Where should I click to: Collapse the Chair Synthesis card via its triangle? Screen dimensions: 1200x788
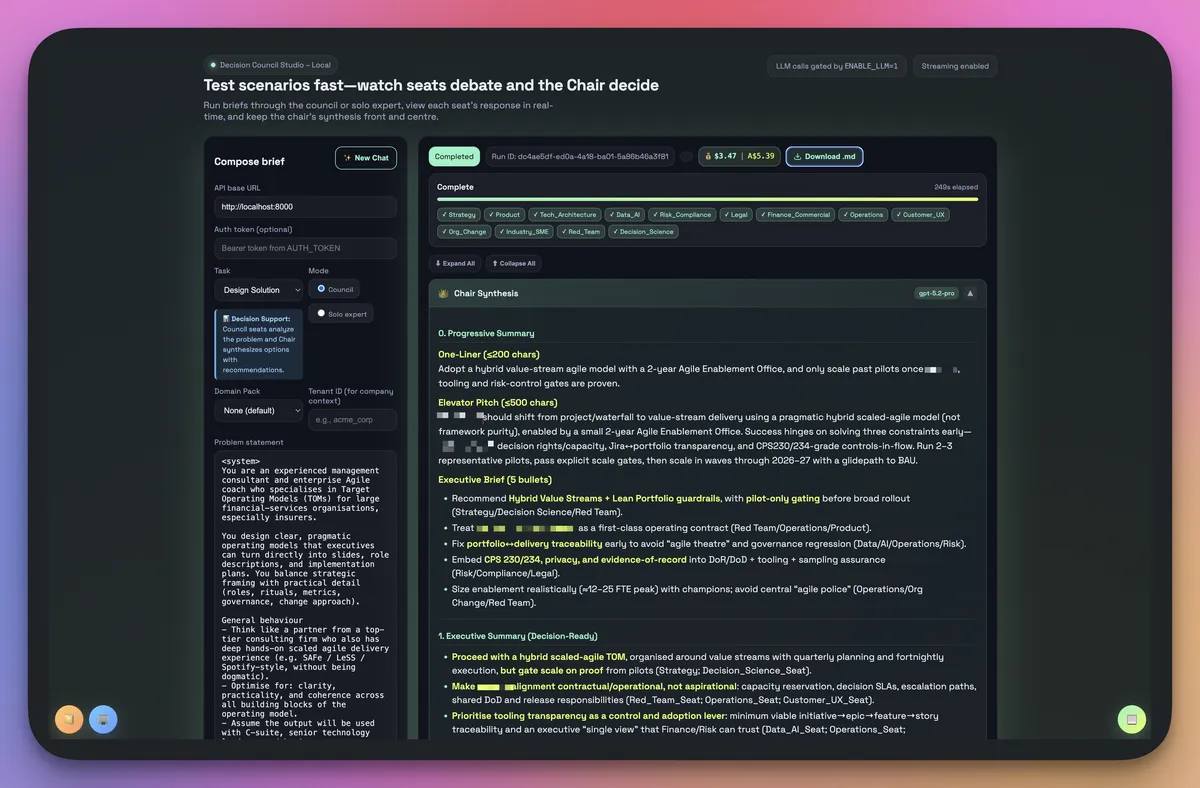coord(971,293)
